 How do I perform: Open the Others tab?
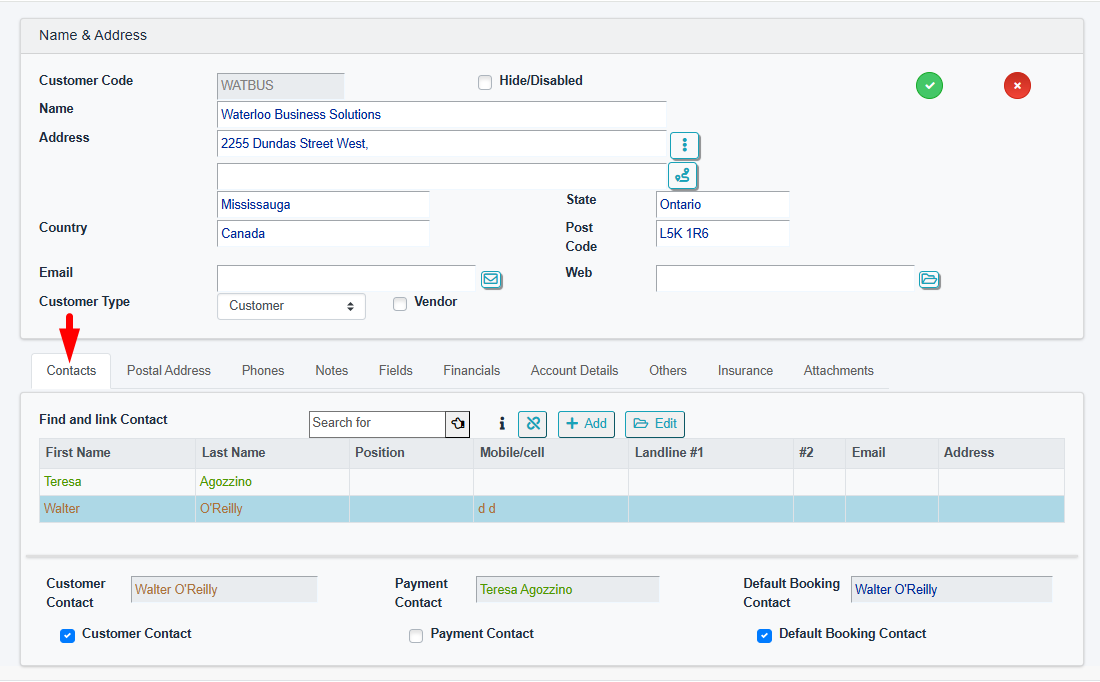pyautogui.click(x=667, y=370)
